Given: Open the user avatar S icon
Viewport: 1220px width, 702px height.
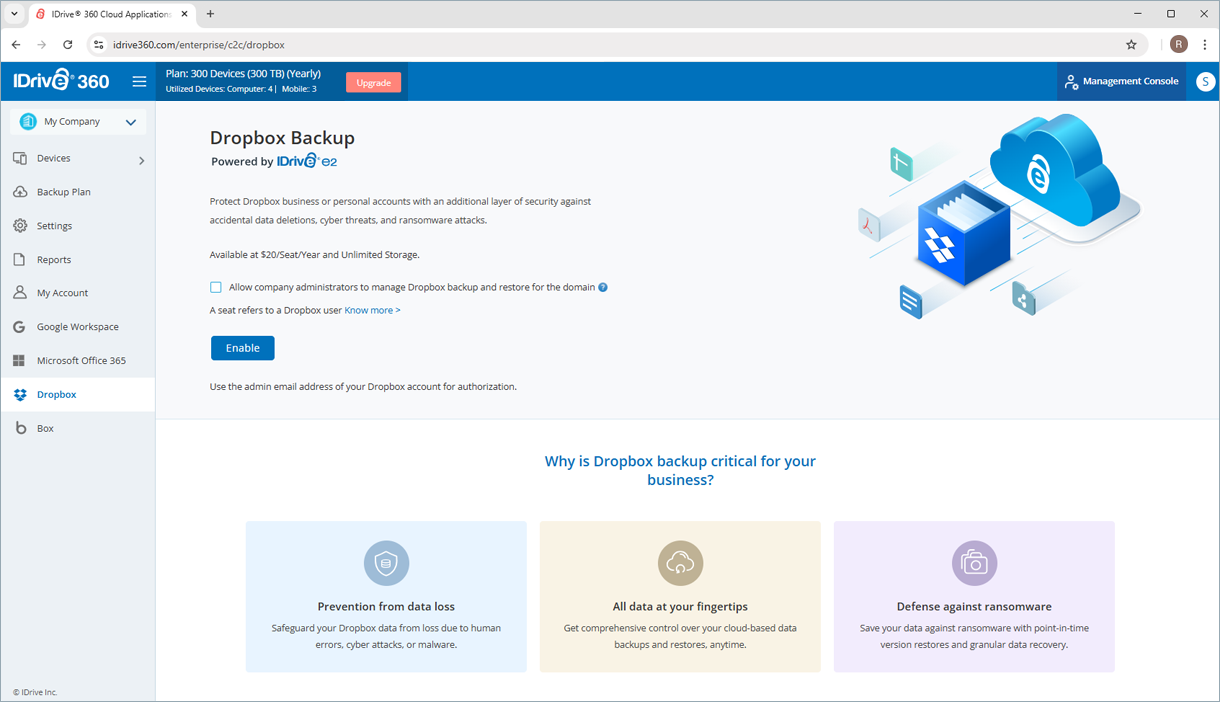Looking at the screenshot, I should click(1205, 82).
